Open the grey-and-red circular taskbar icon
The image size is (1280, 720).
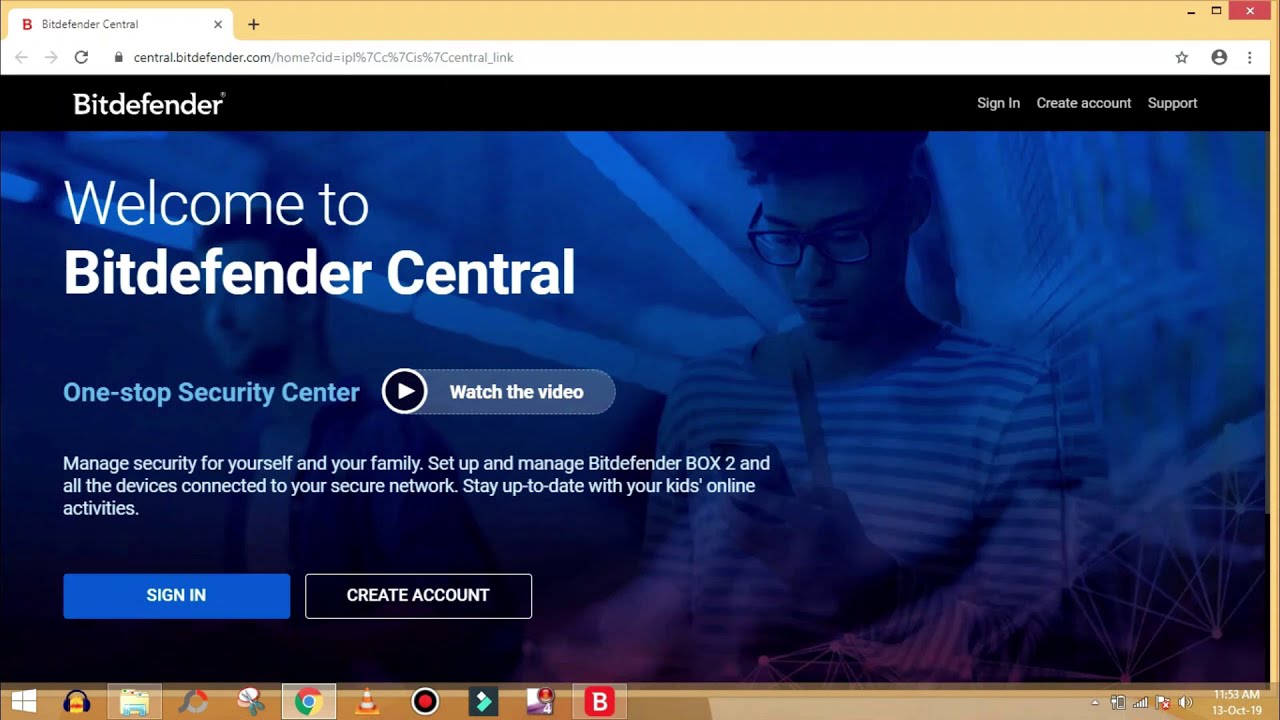click(x=193, y=702)
